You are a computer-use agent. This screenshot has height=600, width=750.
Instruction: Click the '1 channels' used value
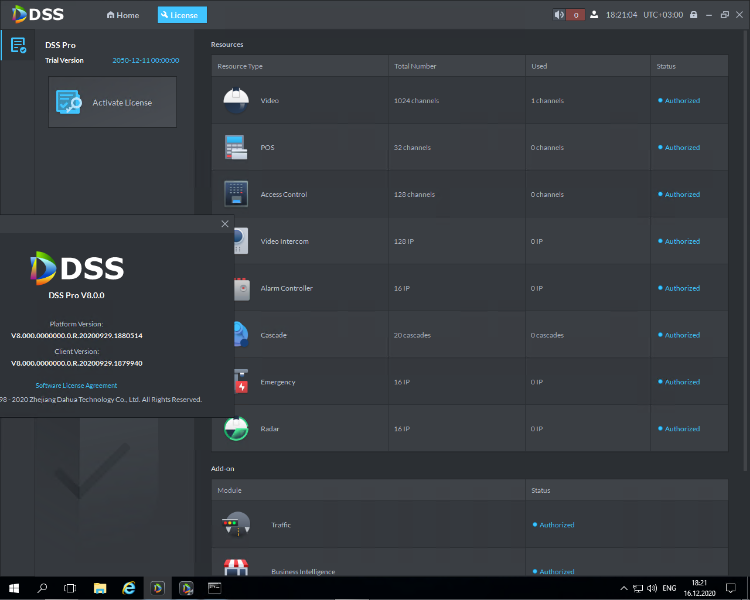click(x=547, y=100)
